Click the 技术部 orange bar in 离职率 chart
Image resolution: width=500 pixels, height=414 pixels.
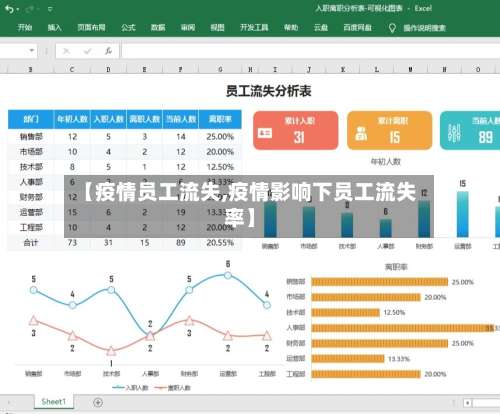click(x=346, y=312)
